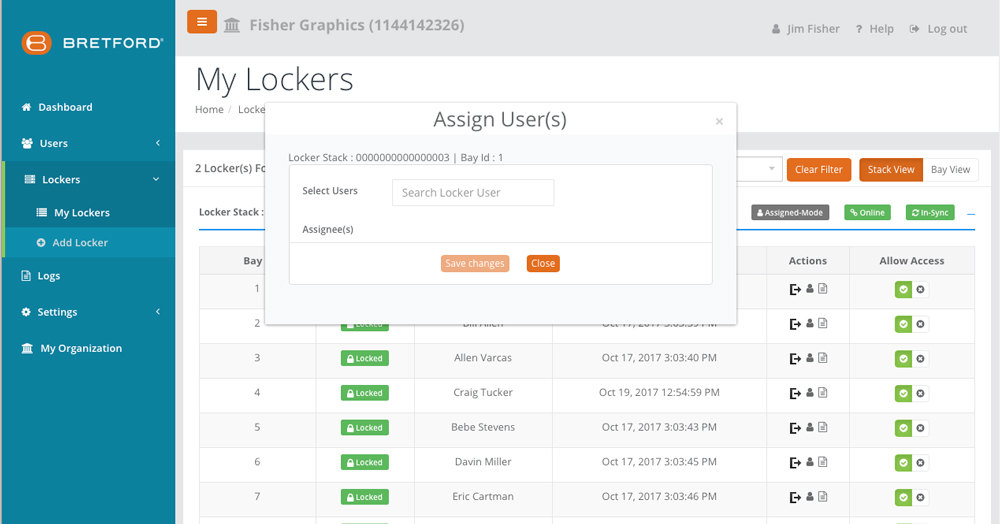The width and height of the screenshot is (1000, 524).
Task: Enable access green check for Bay 2
Action: coord(903,324)
